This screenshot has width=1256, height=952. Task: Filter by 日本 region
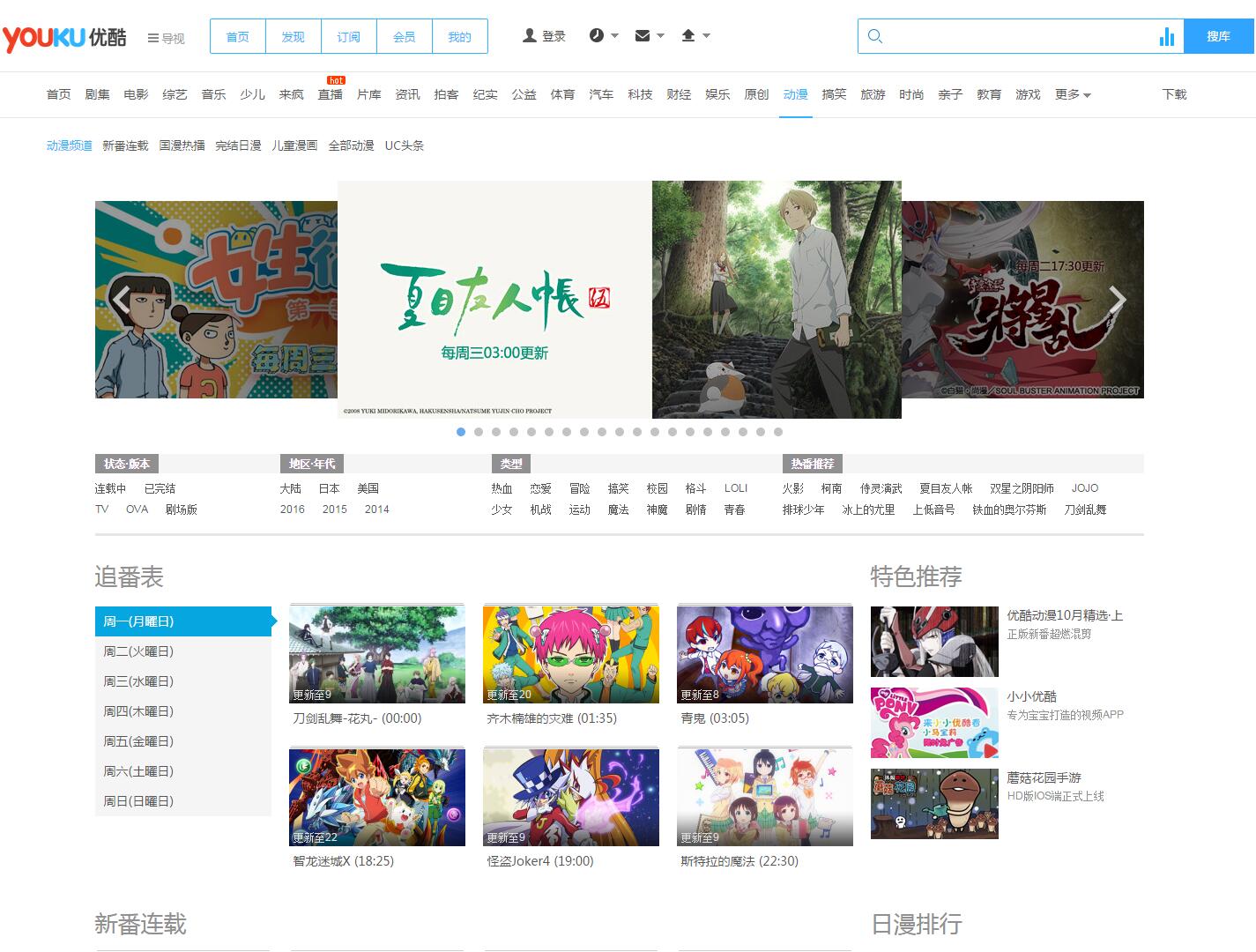(330, 488)
